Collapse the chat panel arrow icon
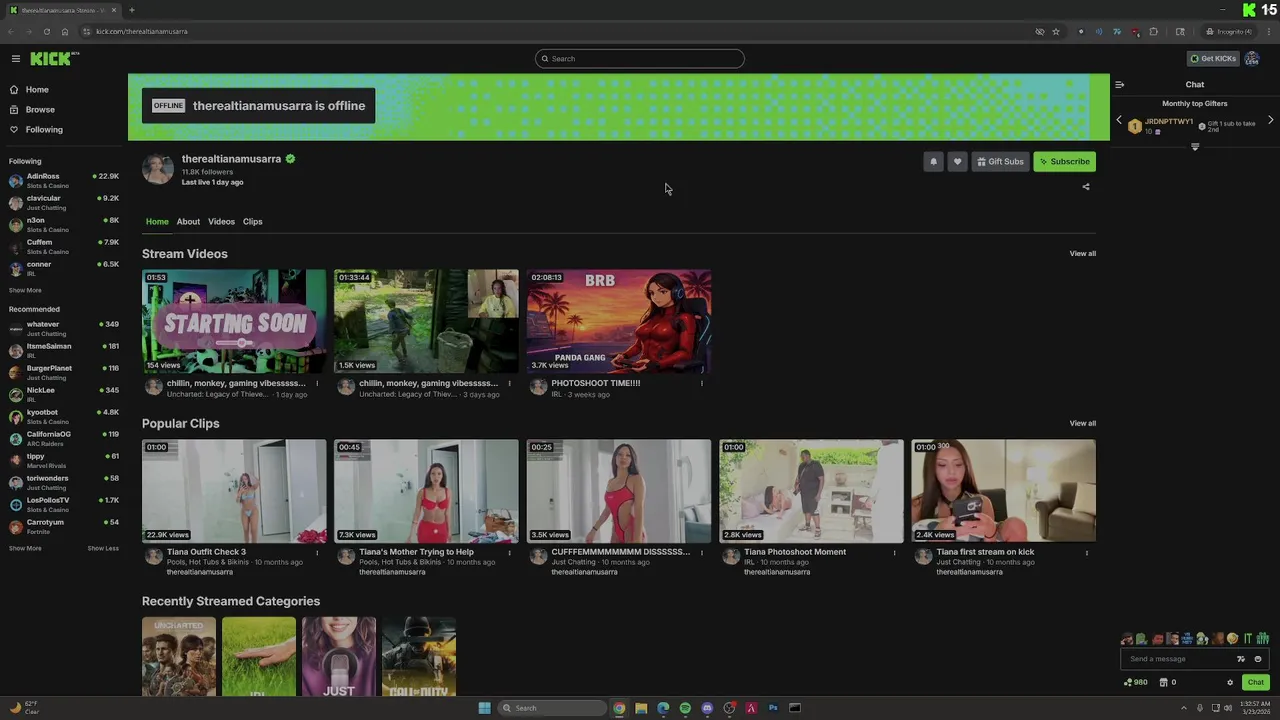 coord(1119,85)
